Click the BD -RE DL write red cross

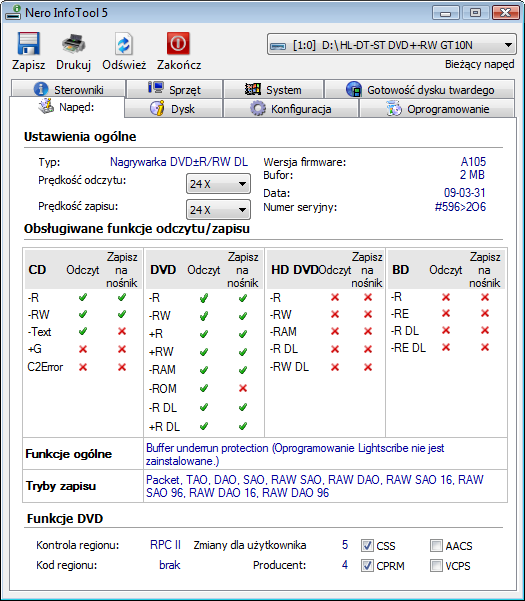point(485,347)
